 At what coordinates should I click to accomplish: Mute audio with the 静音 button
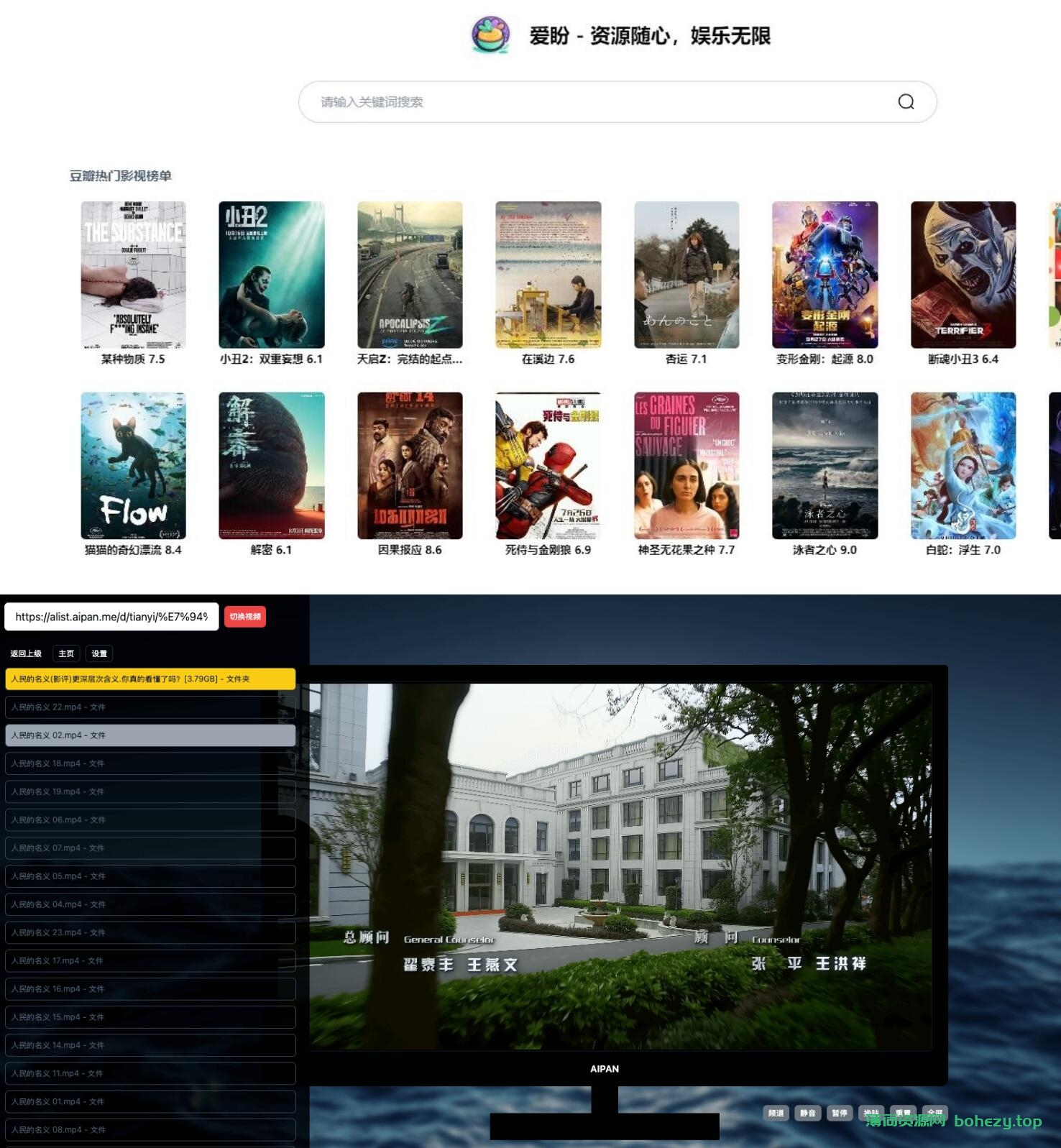tap(808, 1113)
